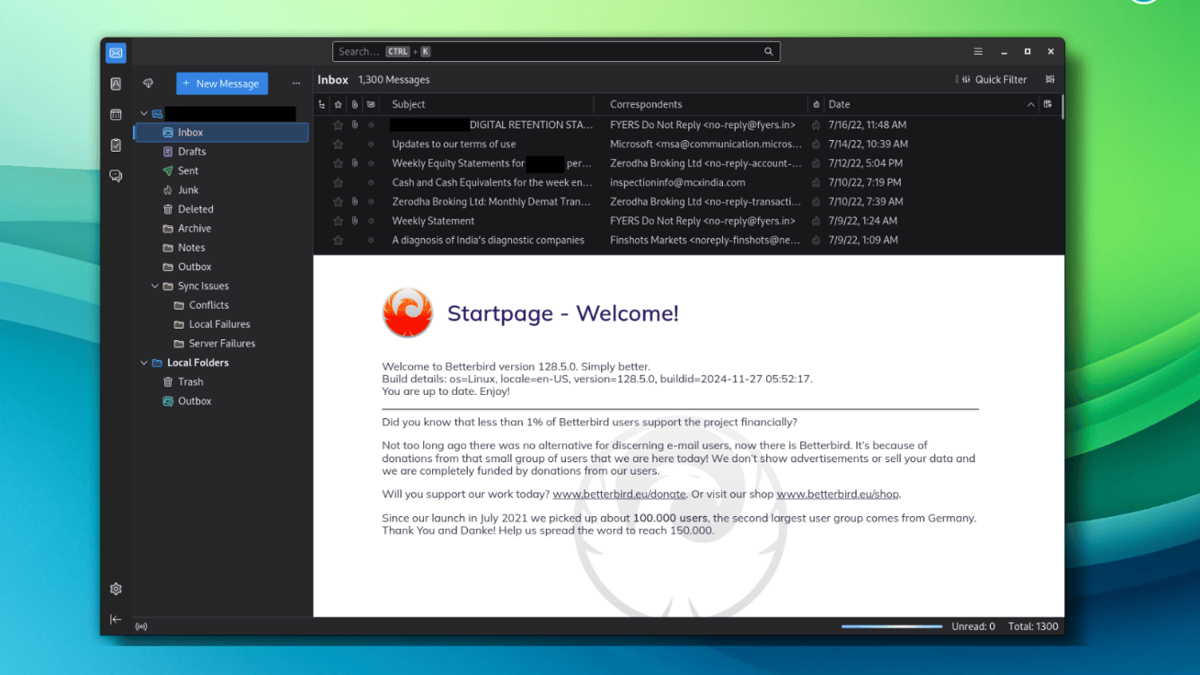The image size is (1200, 675).
Task: Sort by starred column header
Action: 338,104
